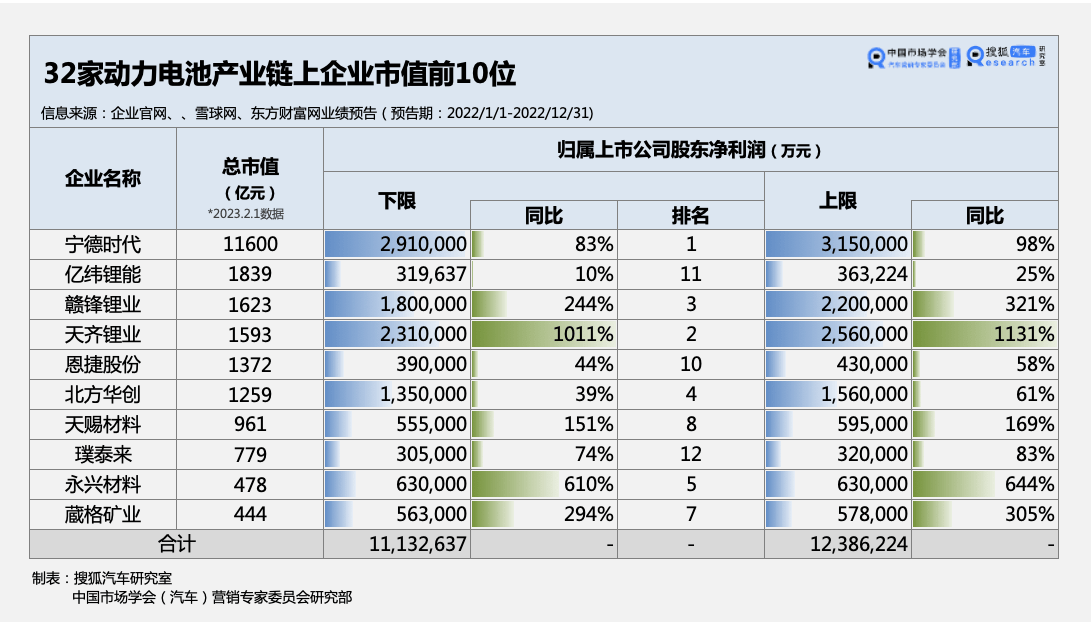Viewport: 1091px width, 622px height.
Task: Click the 研究所 badge next to 中国市场学会
Action: [x=954, y=57]
